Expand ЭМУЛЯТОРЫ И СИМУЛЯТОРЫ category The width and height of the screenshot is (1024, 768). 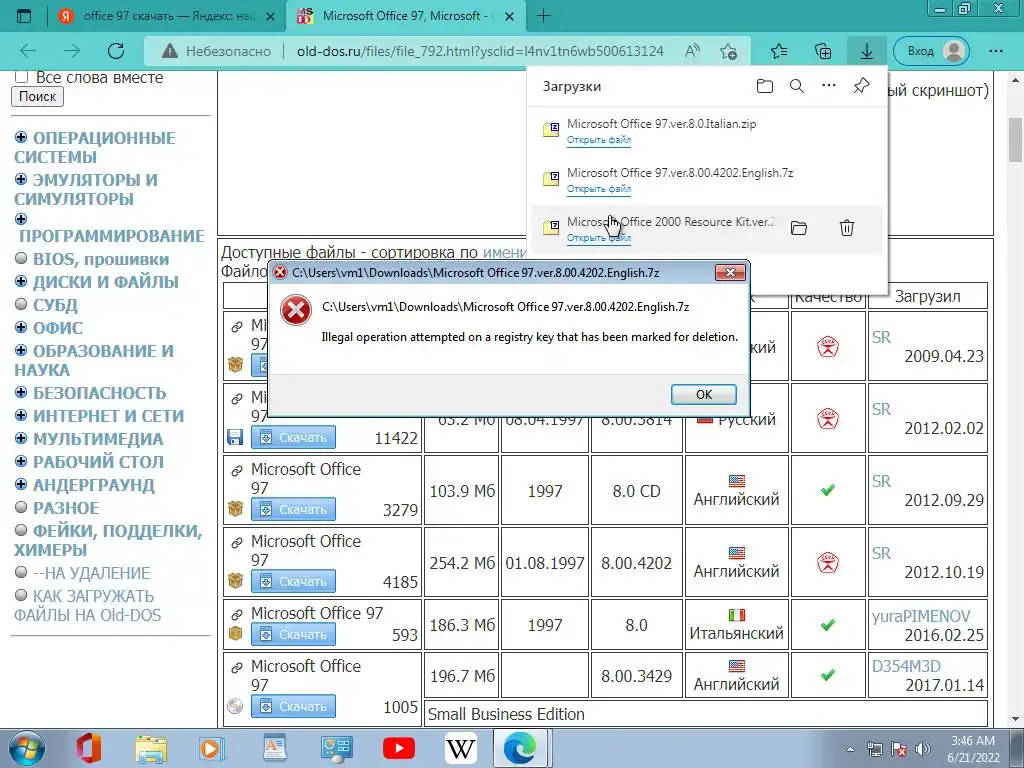pyautogui.click(x=21, y=179)
